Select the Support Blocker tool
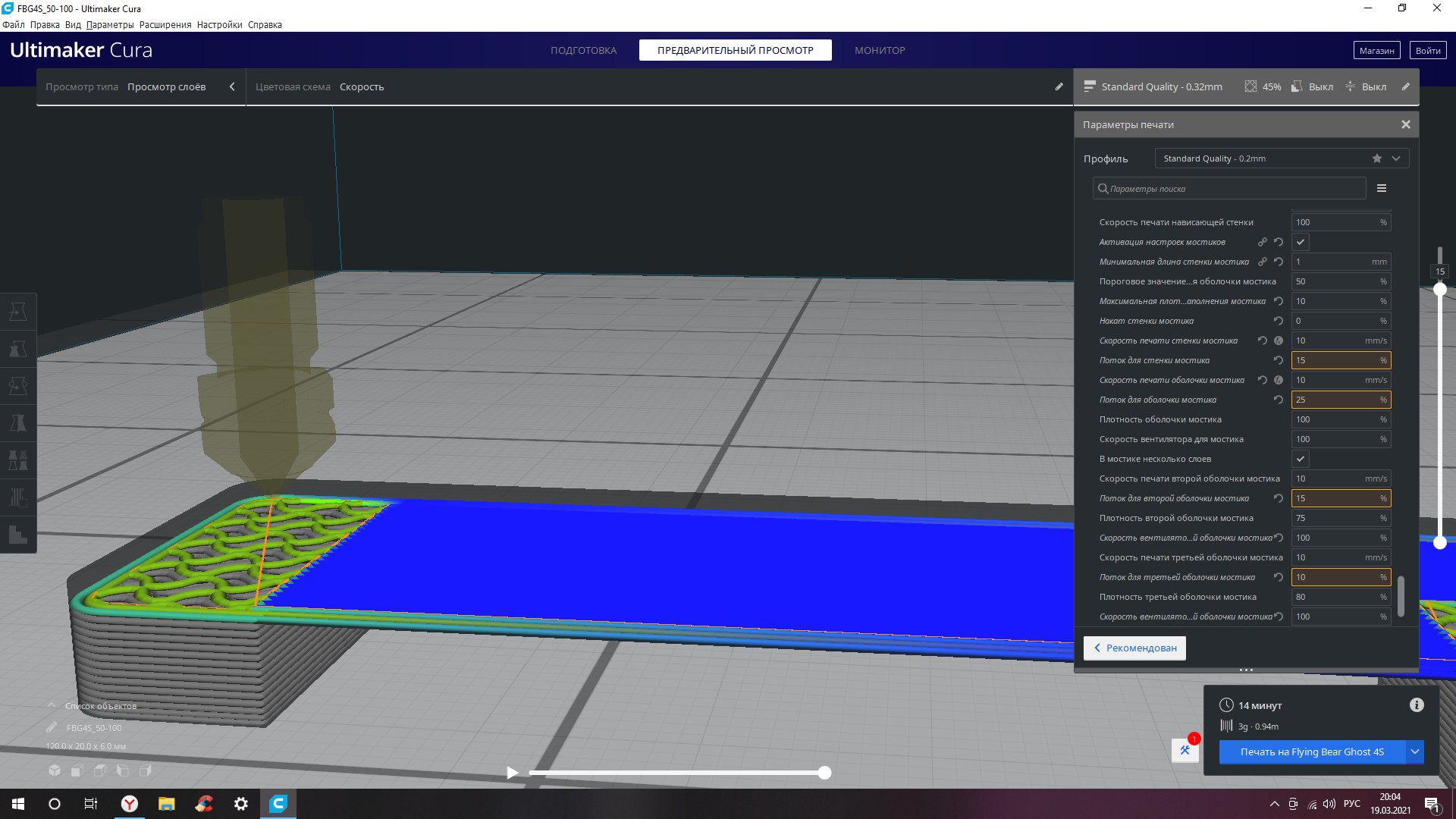The image size is (1456, 819). (18, 497)
